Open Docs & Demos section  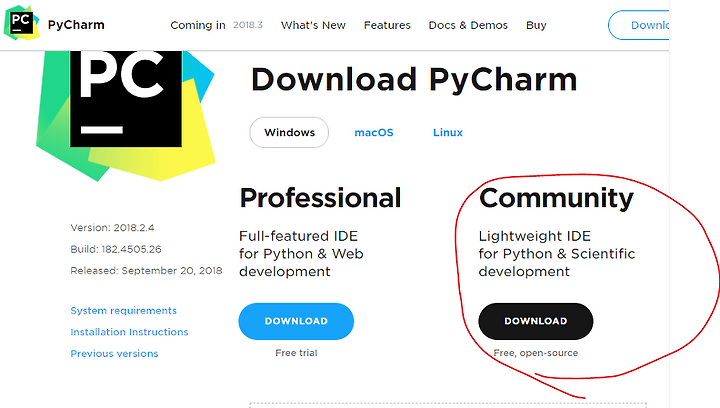point(468,25)
